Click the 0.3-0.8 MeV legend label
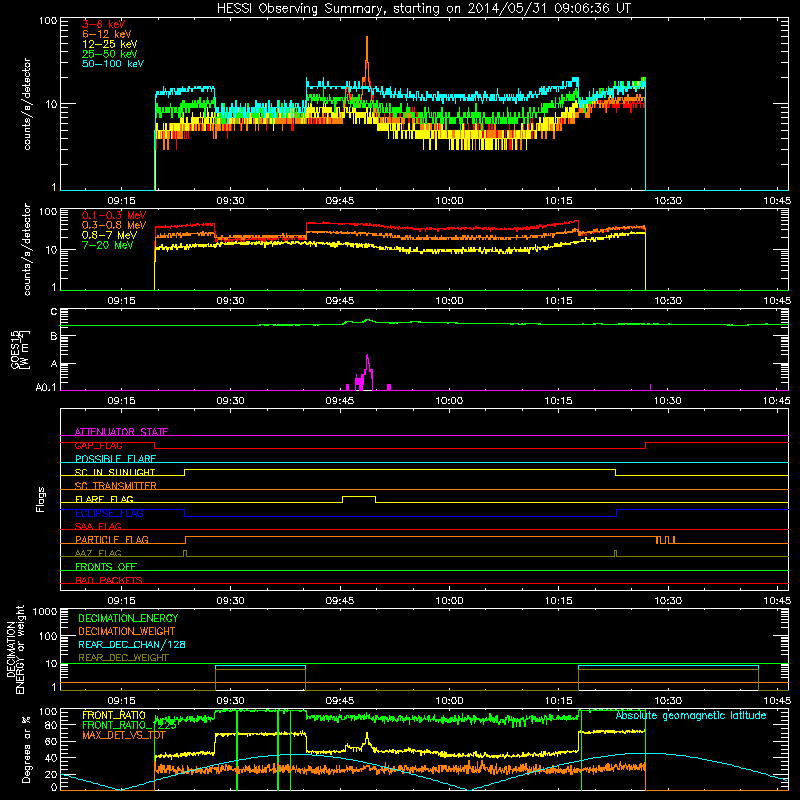 click(x=114, y=225)
